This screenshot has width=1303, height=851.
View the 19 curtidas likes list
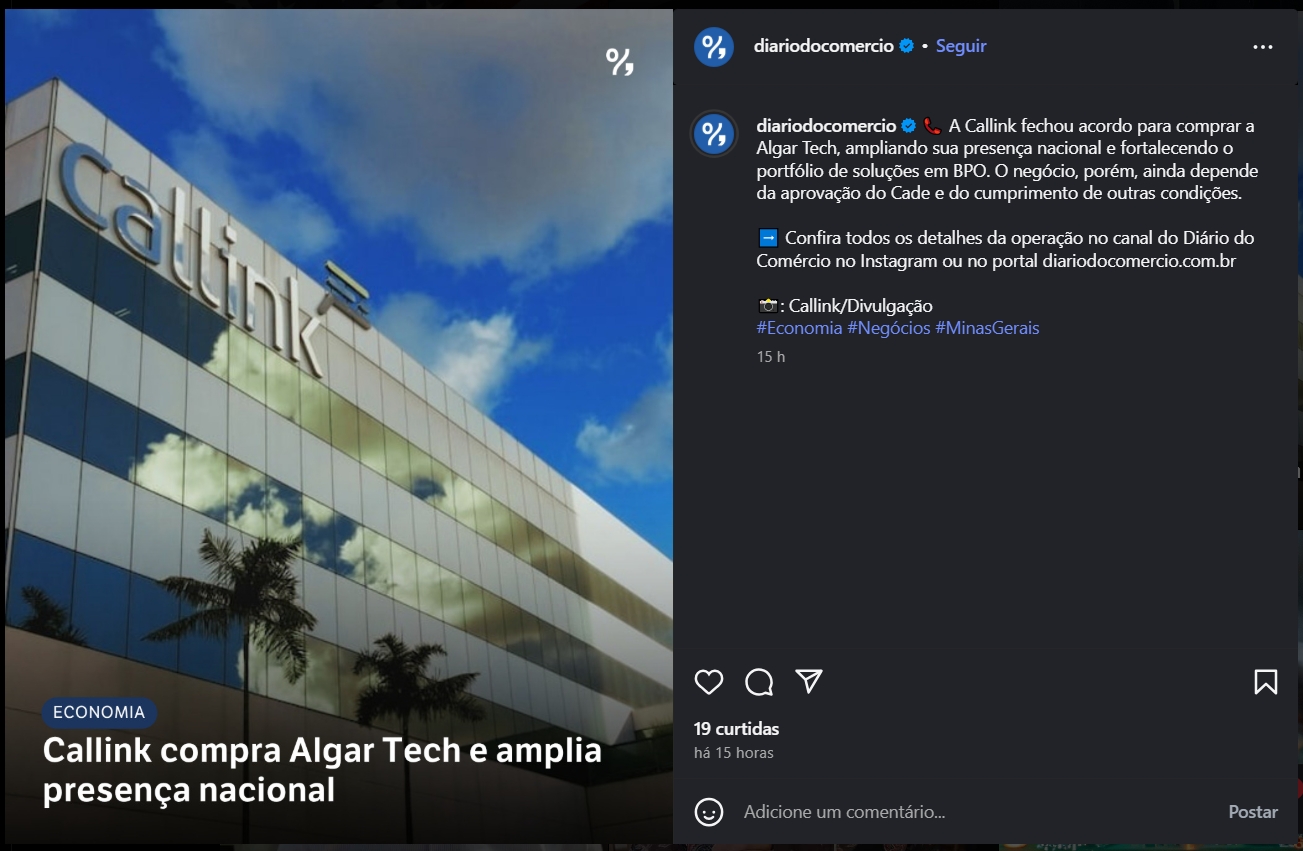coord(736,729)
